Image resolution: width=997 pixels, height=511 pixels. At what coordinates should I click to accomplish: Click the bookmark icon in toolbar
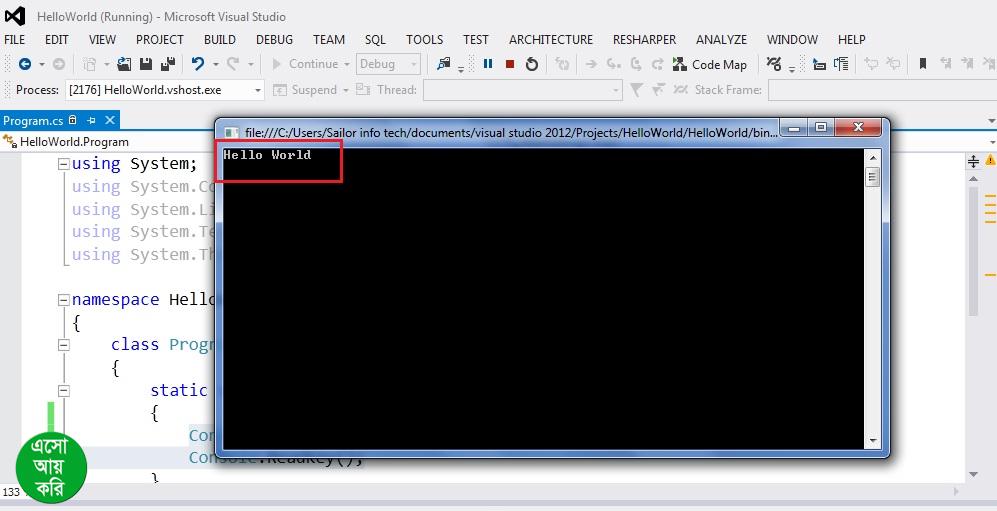point(922,64)
